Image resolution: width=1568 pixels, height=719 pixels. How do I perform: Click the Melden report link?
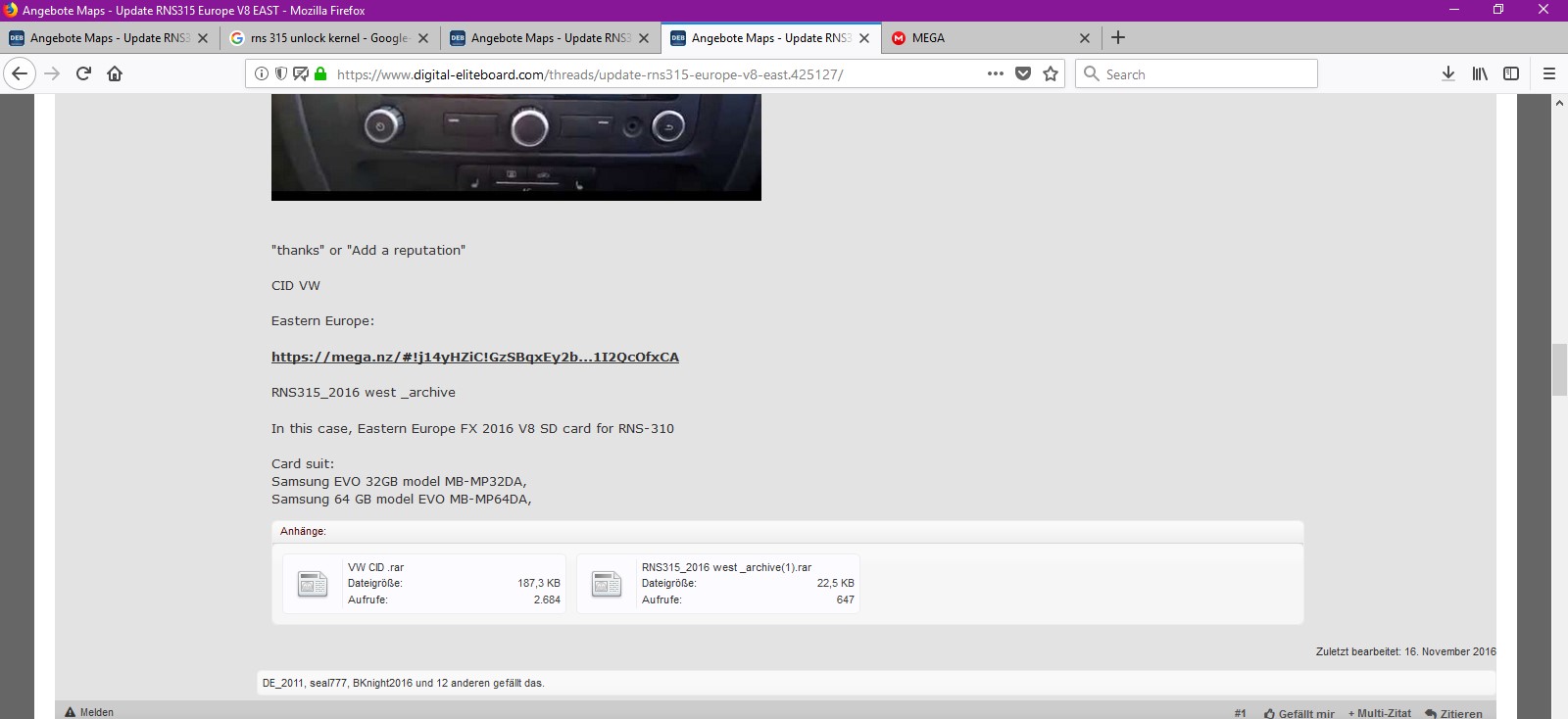[89, 712]
